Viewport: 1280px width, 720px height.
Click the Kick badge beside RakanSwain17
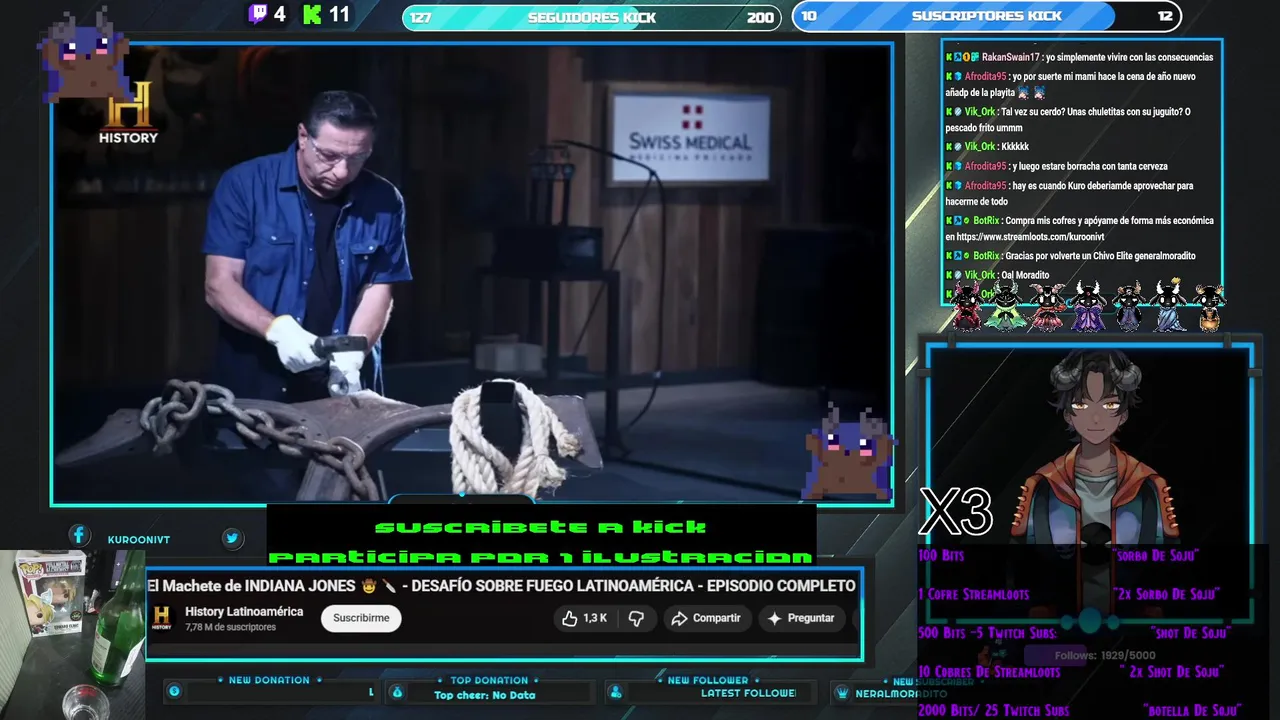click(x=949, y=57)
